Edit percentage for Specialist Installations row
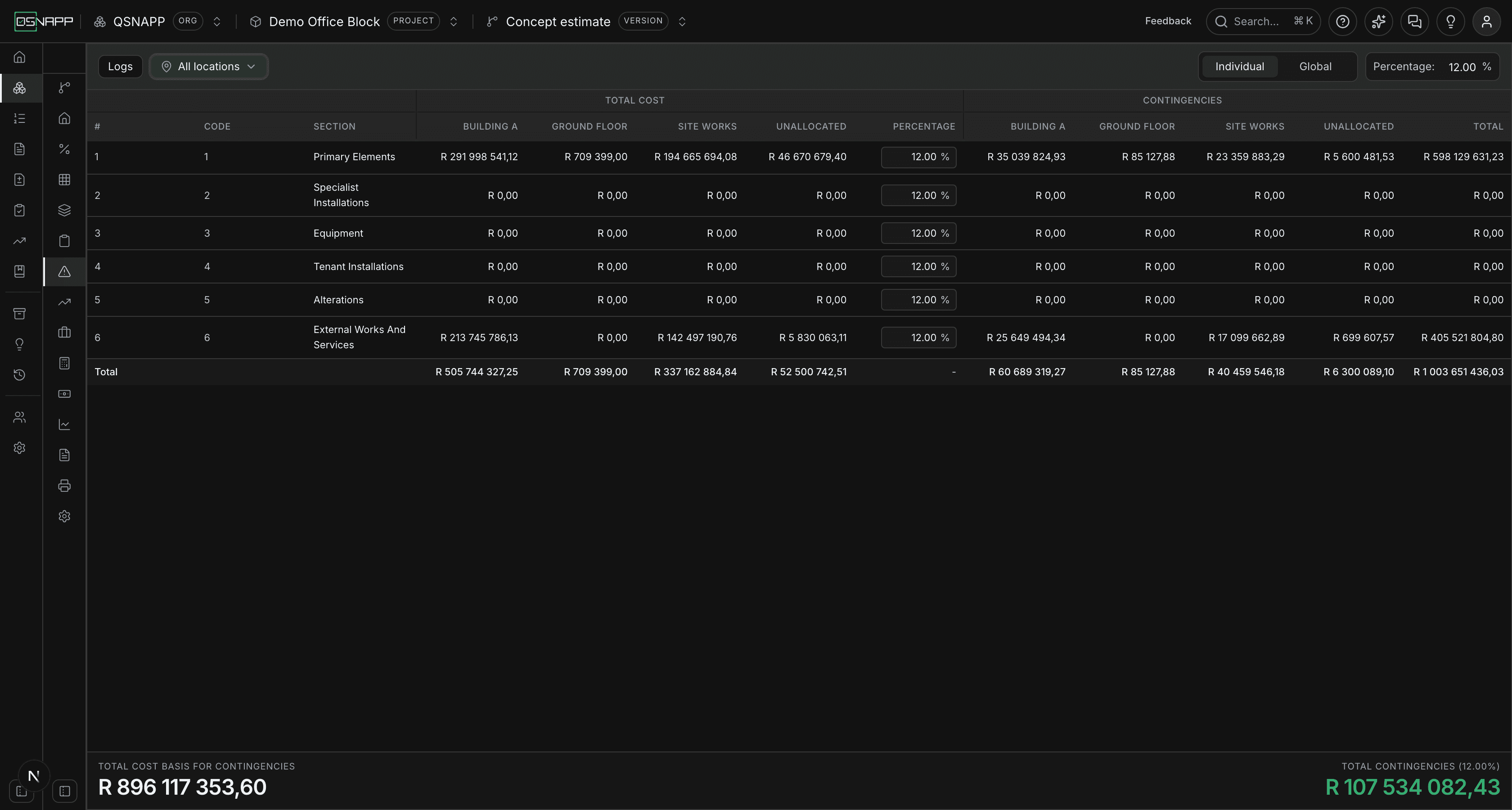 (918, 195)
